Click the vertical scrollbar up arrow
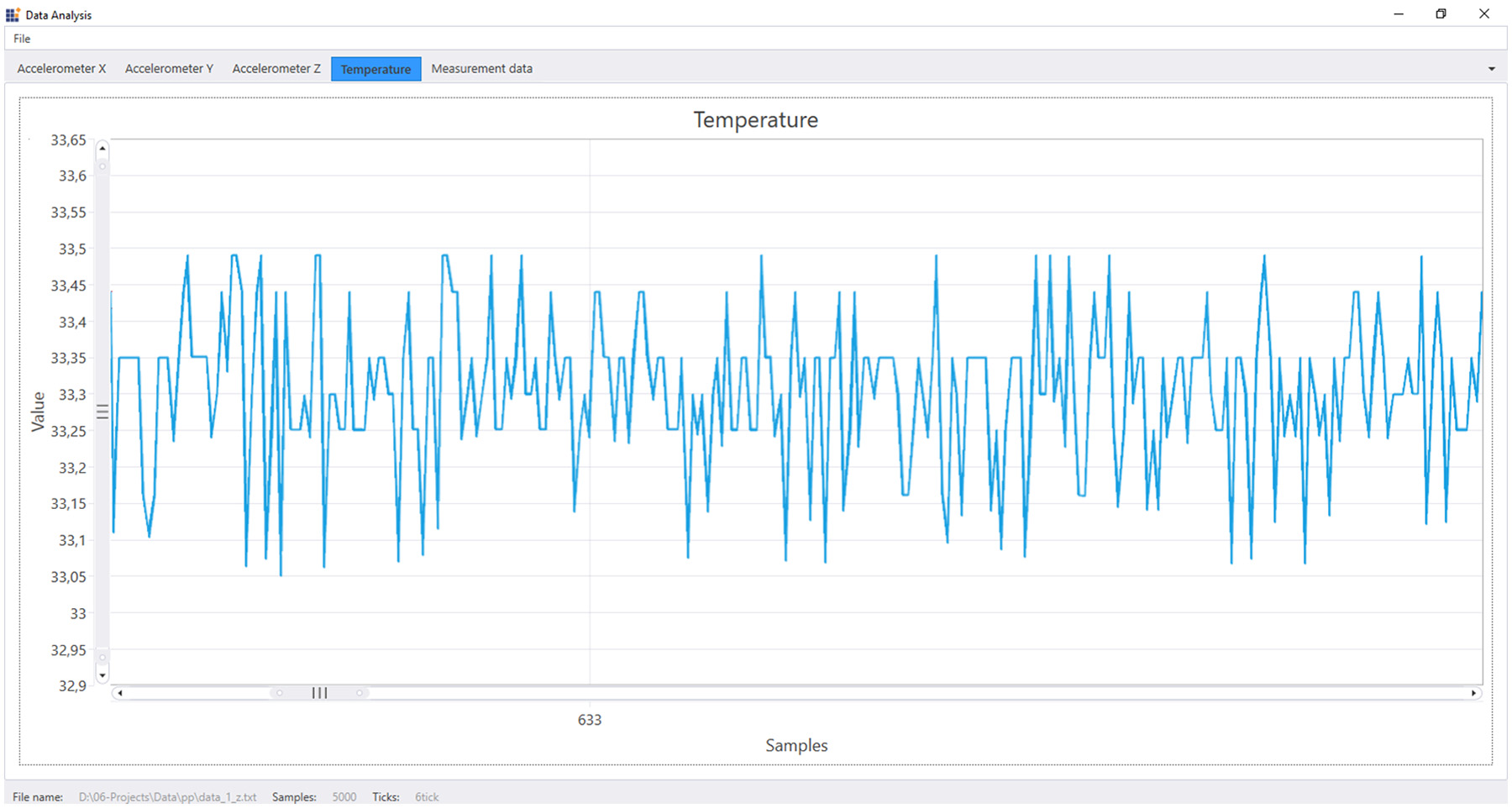 (x=102, y=149)
